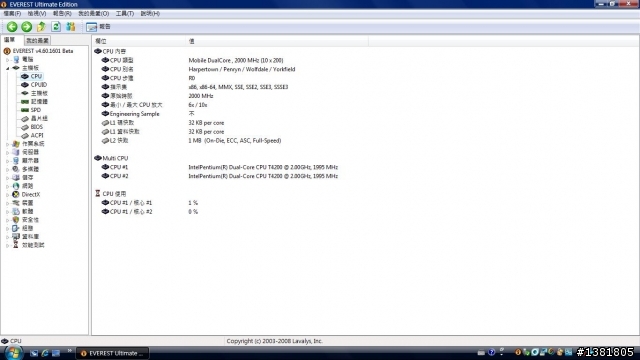This screenshot has height=360, width=640.
Task: Open the 說明(H) help menu
Action: (x=150, y=13)
